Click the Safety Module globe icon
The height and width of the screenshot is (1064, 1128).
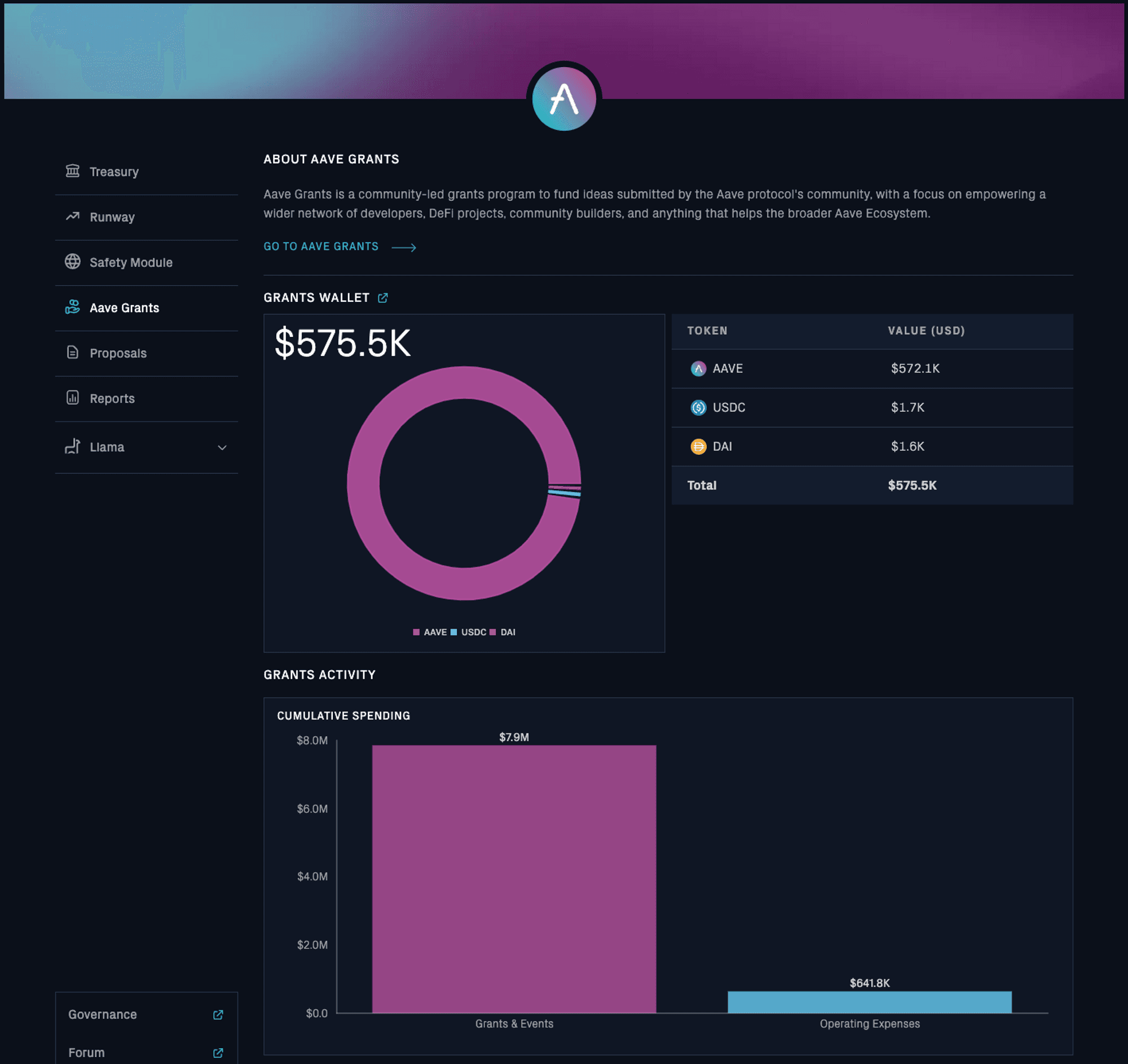(x=73, y=262)
